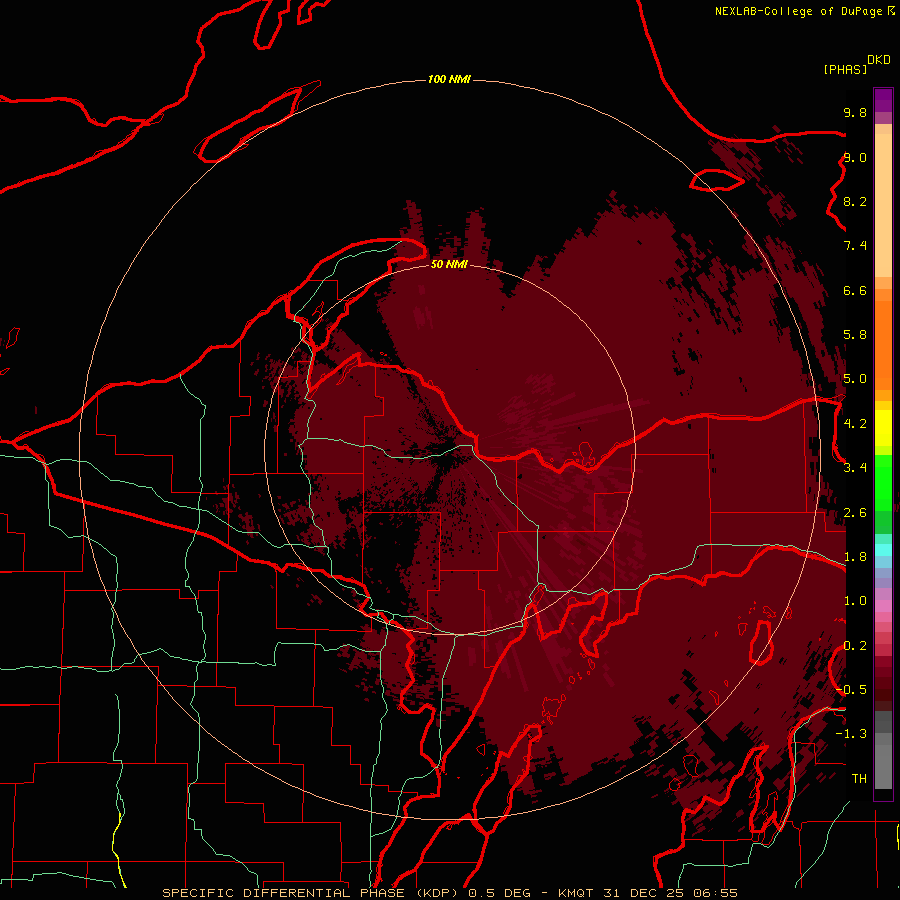Click the KMQT station identifier
Screen dimensions: 900x900
point(578,893)
